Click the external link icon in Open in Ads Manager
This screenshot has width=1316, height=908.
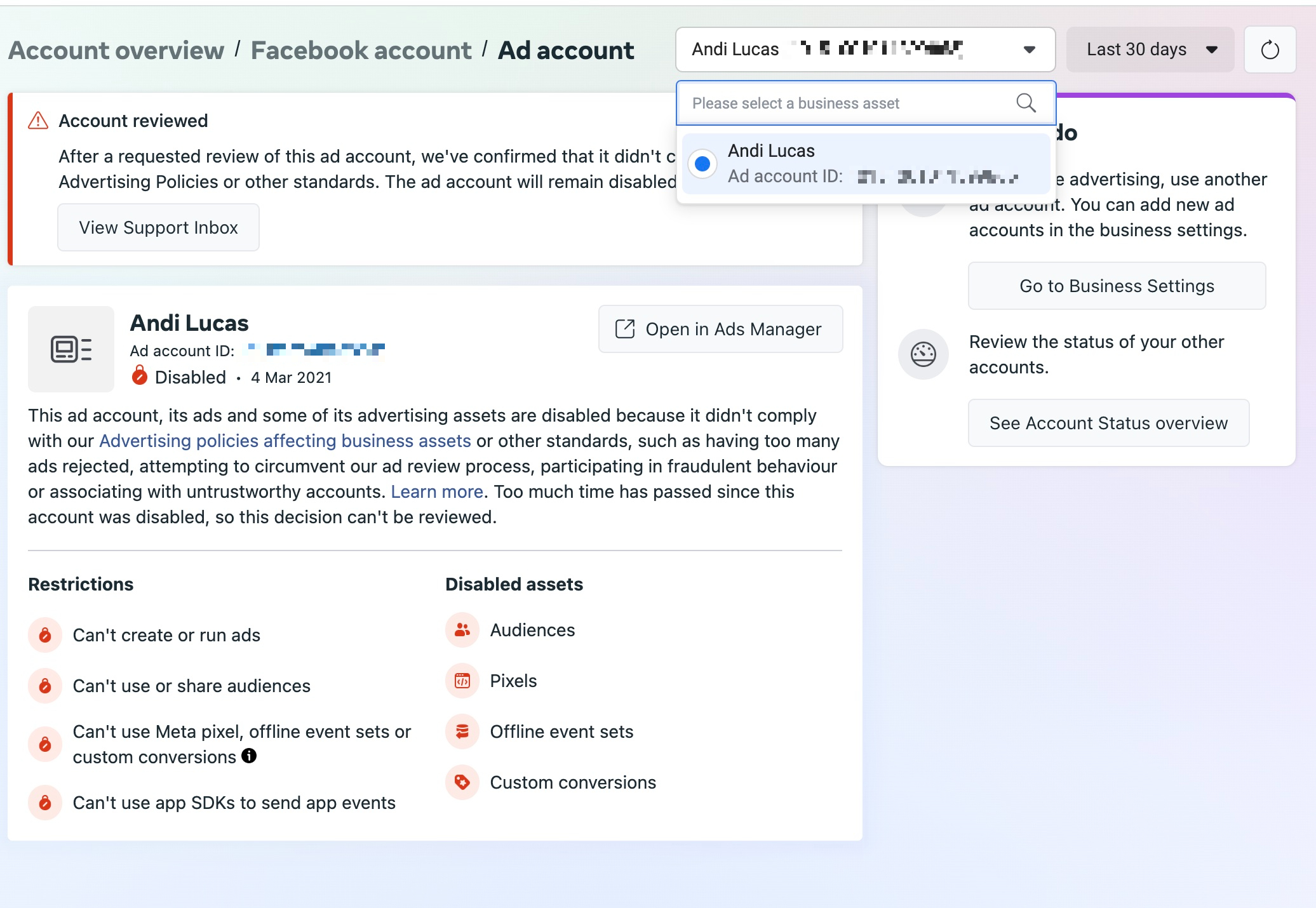coord(625,329)
